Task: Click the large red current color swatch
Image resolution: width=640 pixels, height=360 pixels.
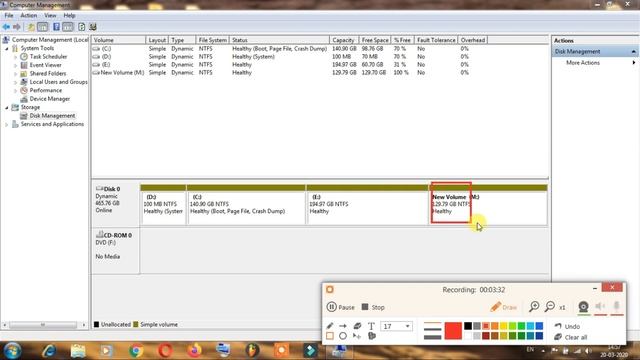Action: coord(453,331)
